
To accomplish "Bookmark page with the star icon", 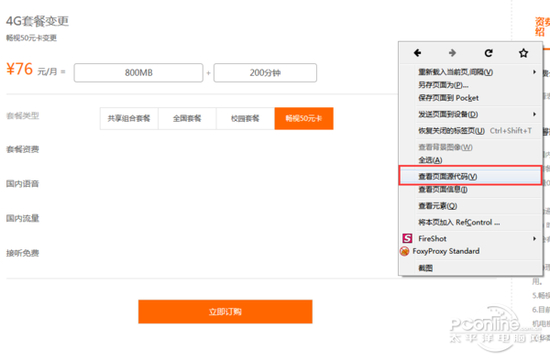I will coord(523,53).
